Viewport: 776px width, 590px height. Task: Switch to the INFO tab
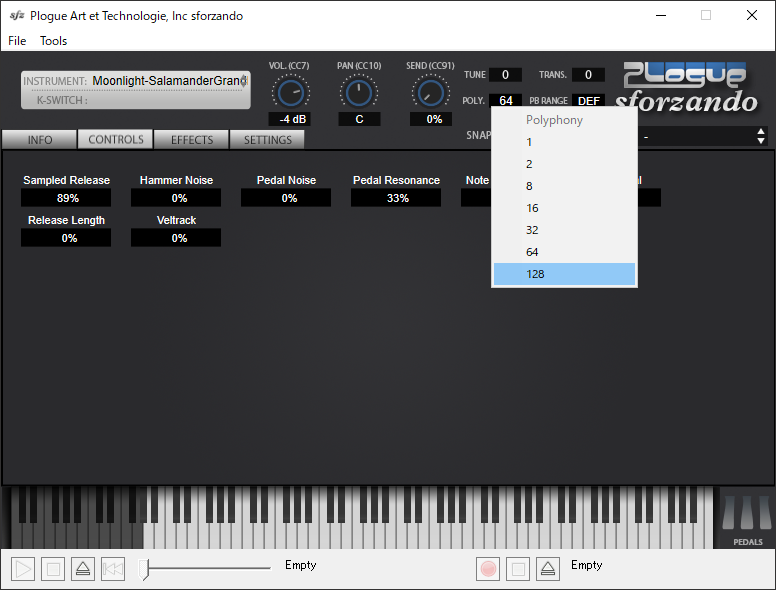pos(40,140)
